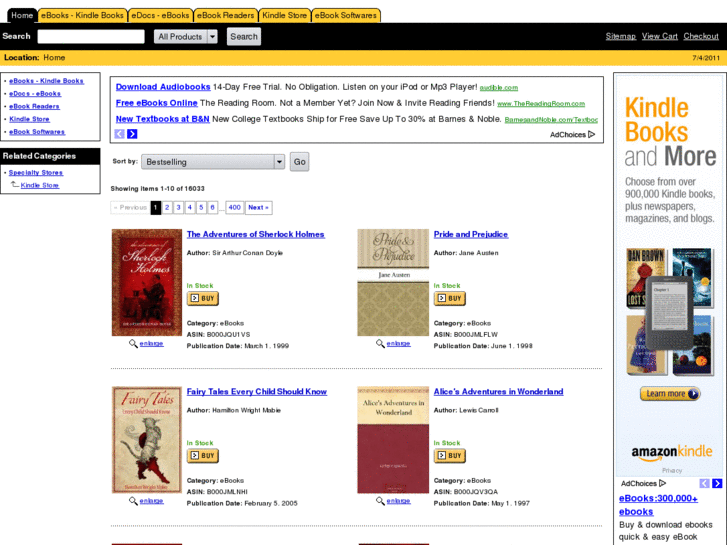The image size is (727, 545).
Task: Open eBook Readers sidebar link
Action: pyautogui.click(x=34, y=106)
